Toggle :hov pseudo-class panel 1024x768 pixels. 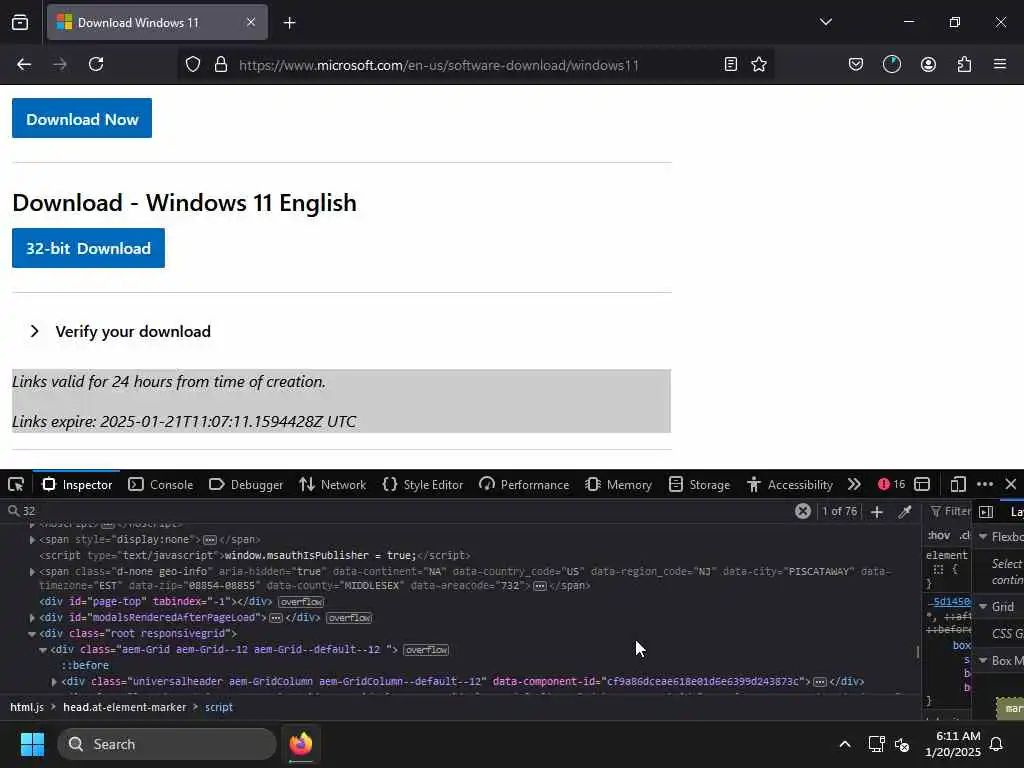[939, 536]
